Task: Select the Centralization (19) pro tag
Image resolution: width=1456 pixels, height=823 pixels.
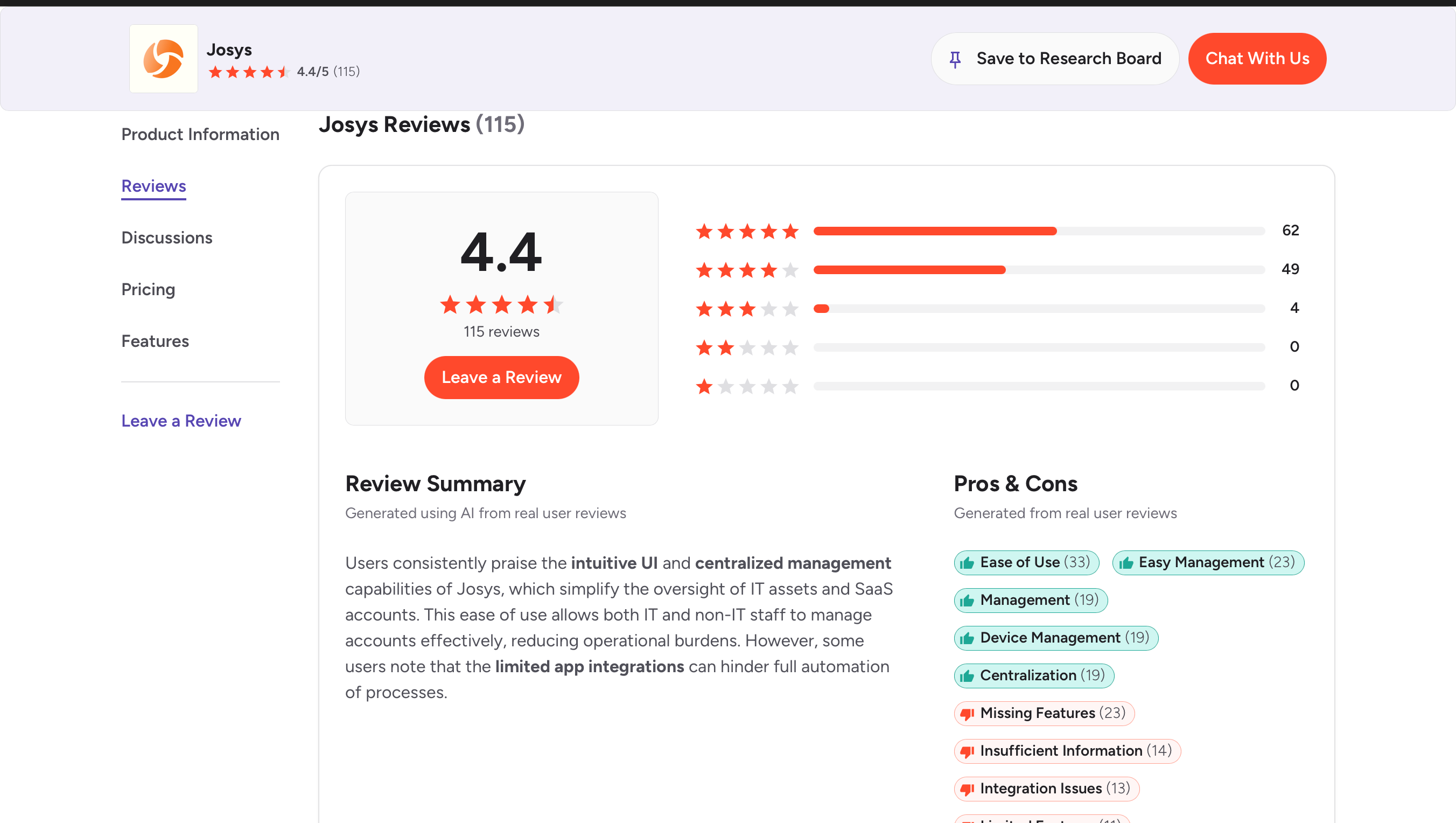Action: coord(1034,675)
